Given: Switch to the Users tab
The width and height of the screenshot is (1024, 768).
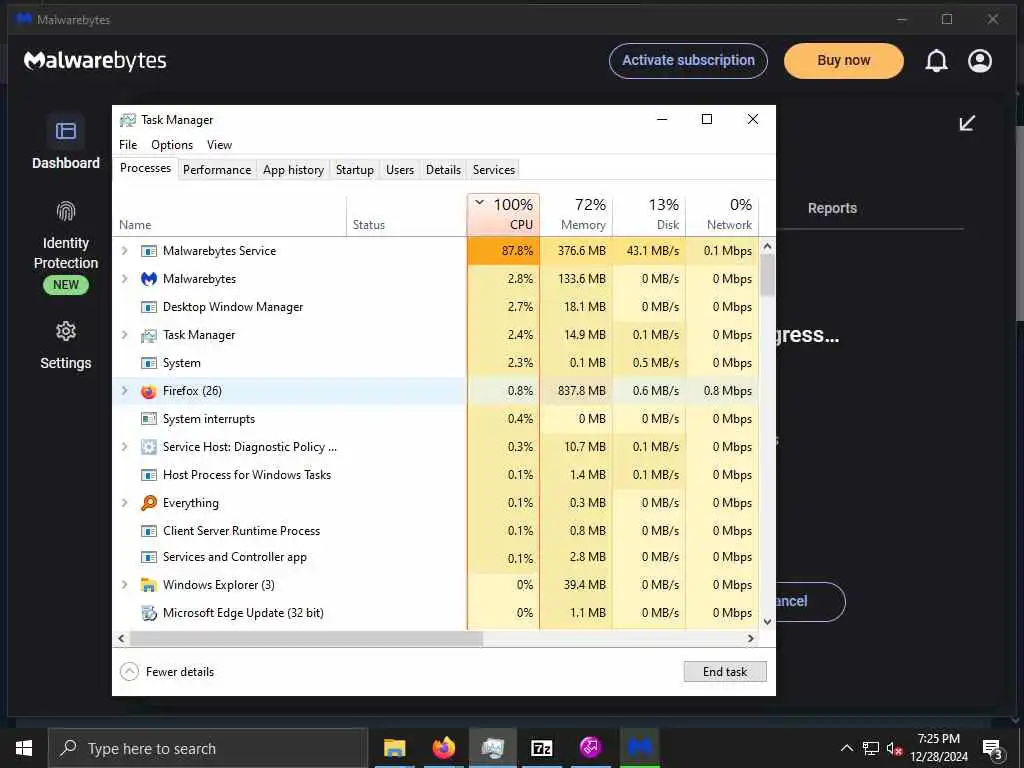Looking at the screenshot, I should pyautogui.click(x=400, y=170).
